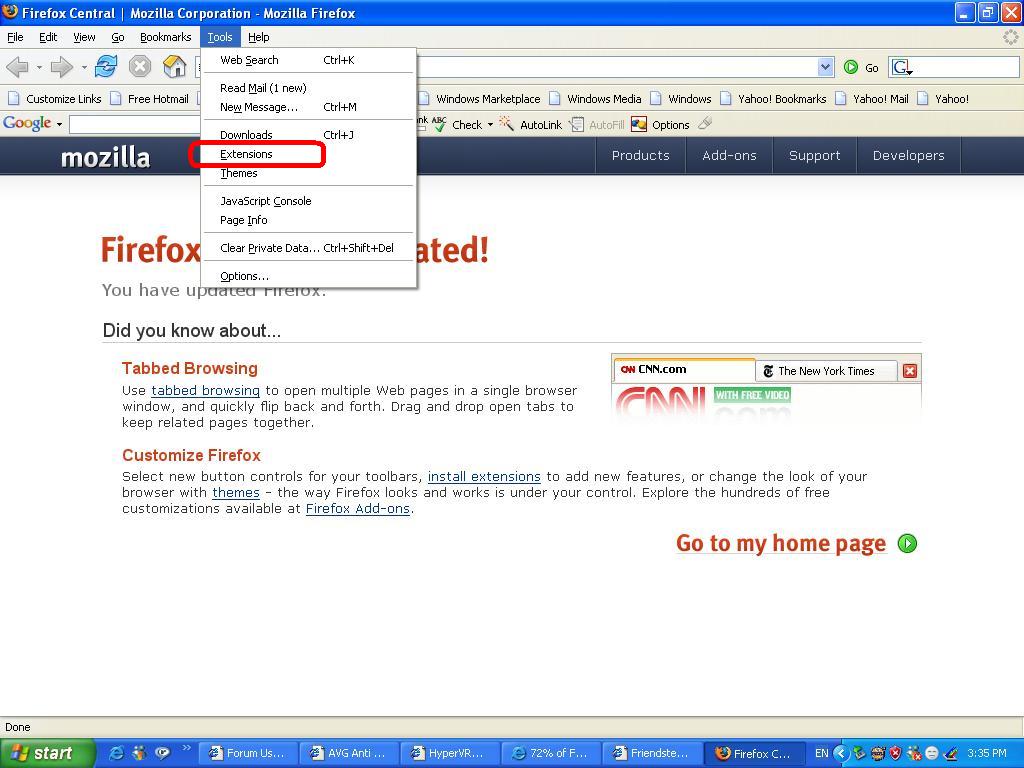Viewport: 1024px width, 768px height.
Task: Click the green arrow beside Go to my home page
Action: [907, 543]
